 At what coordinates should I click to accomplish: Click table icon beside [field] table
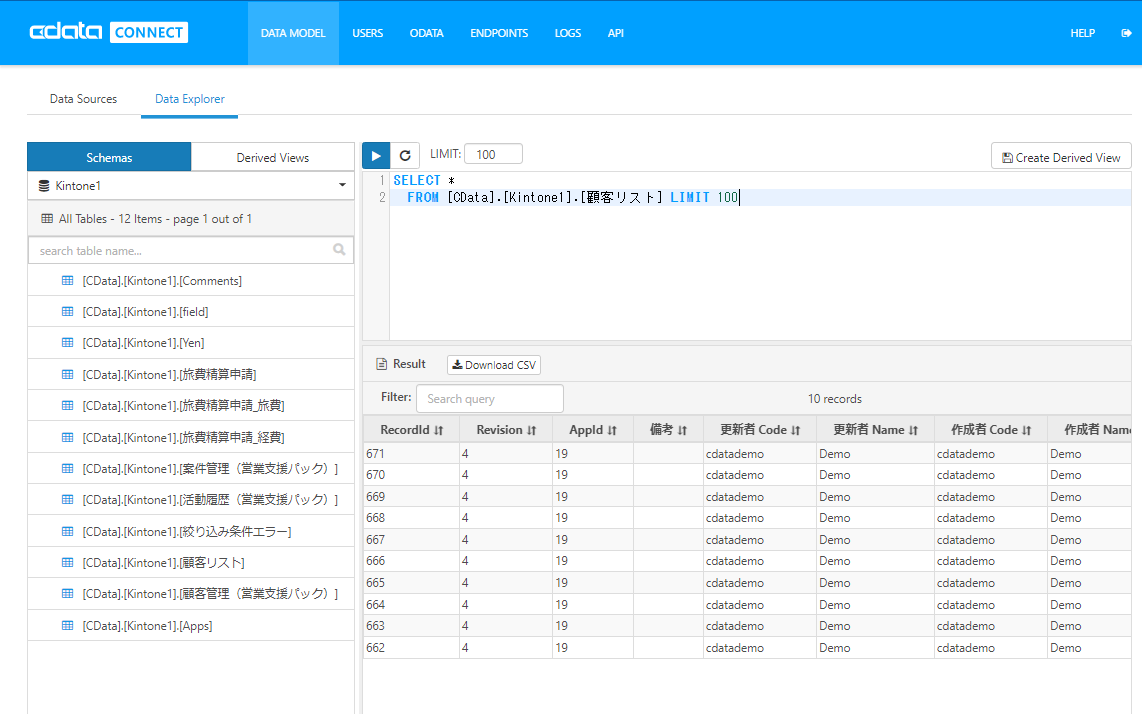coord(68,312)
